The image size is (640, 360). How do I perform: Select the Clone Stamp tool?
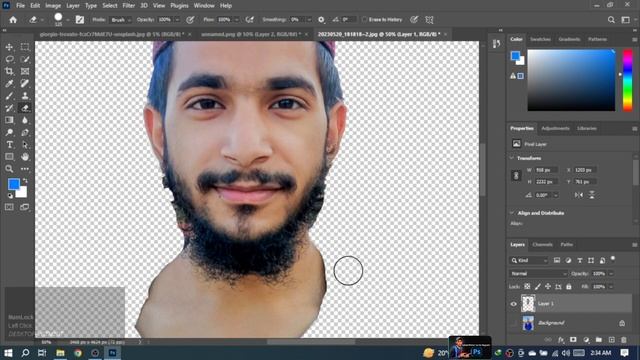pos(25,96)
